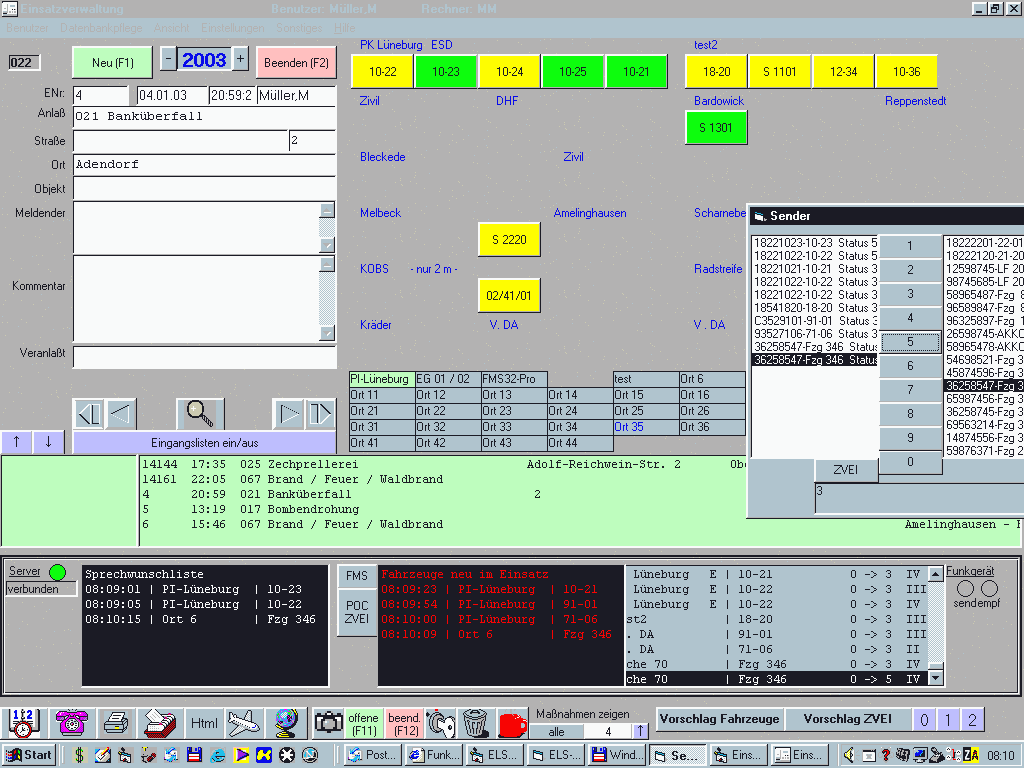Increase year with plus button
Image resolution: width=1024 pixels, height=768 pixels.
[241, 59]
